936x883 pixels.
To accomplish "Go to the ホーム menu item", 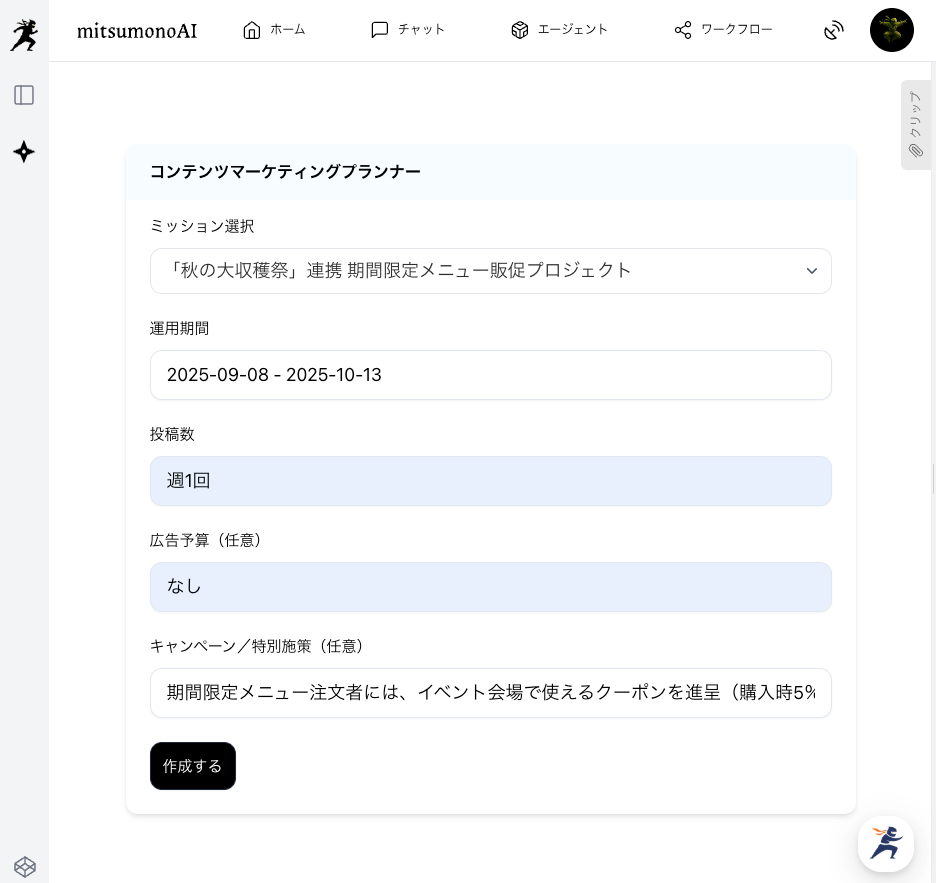I will click(x=274, y=30).
